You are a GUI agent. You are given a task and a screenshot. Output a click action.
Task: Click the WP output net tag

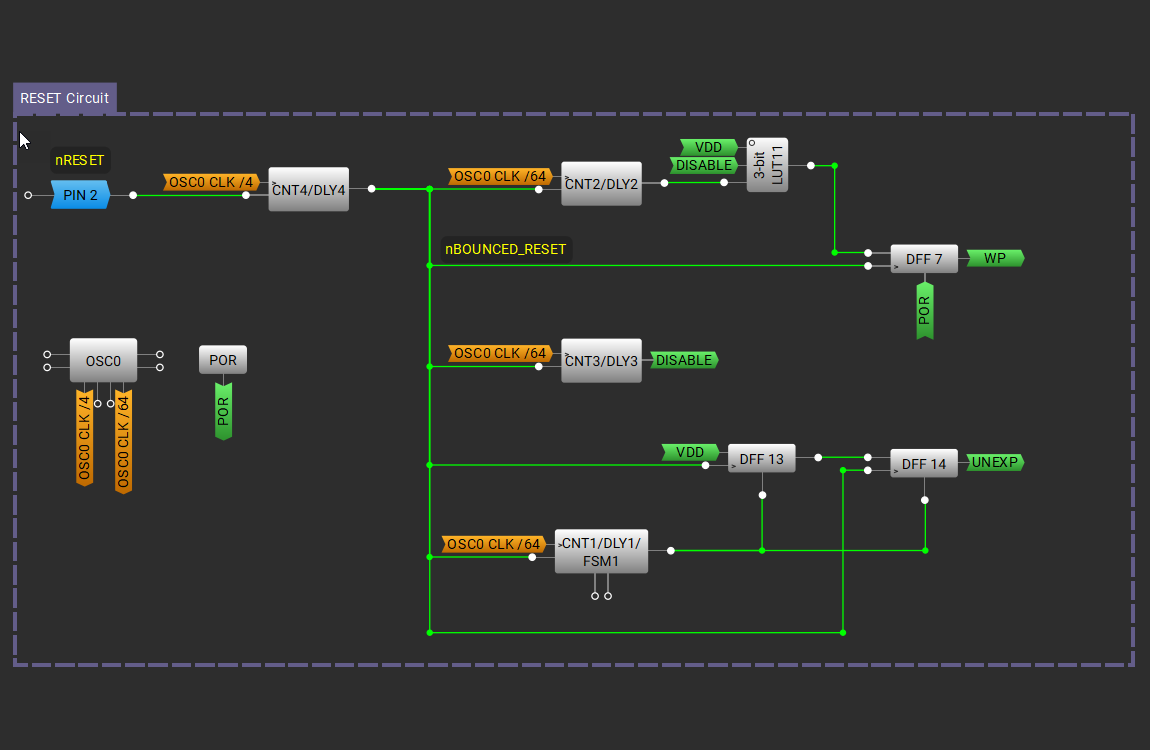pyautogui.click(x=995, y=258)
